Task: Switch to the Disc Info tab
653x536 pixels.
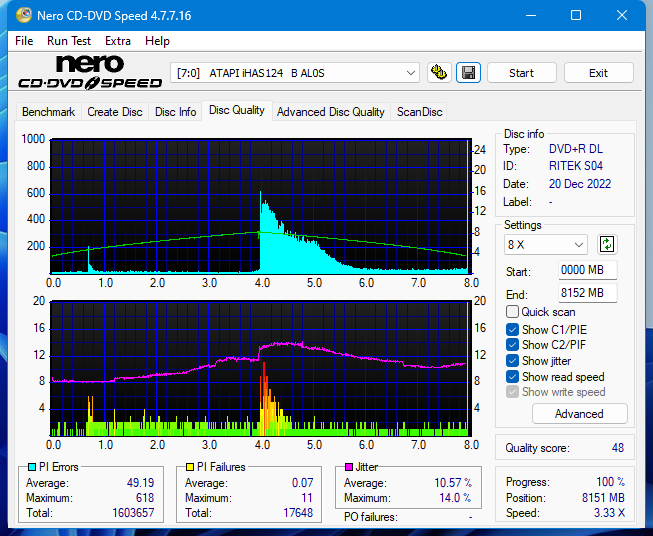Action: pyautogui.click(x=175, y=112)
